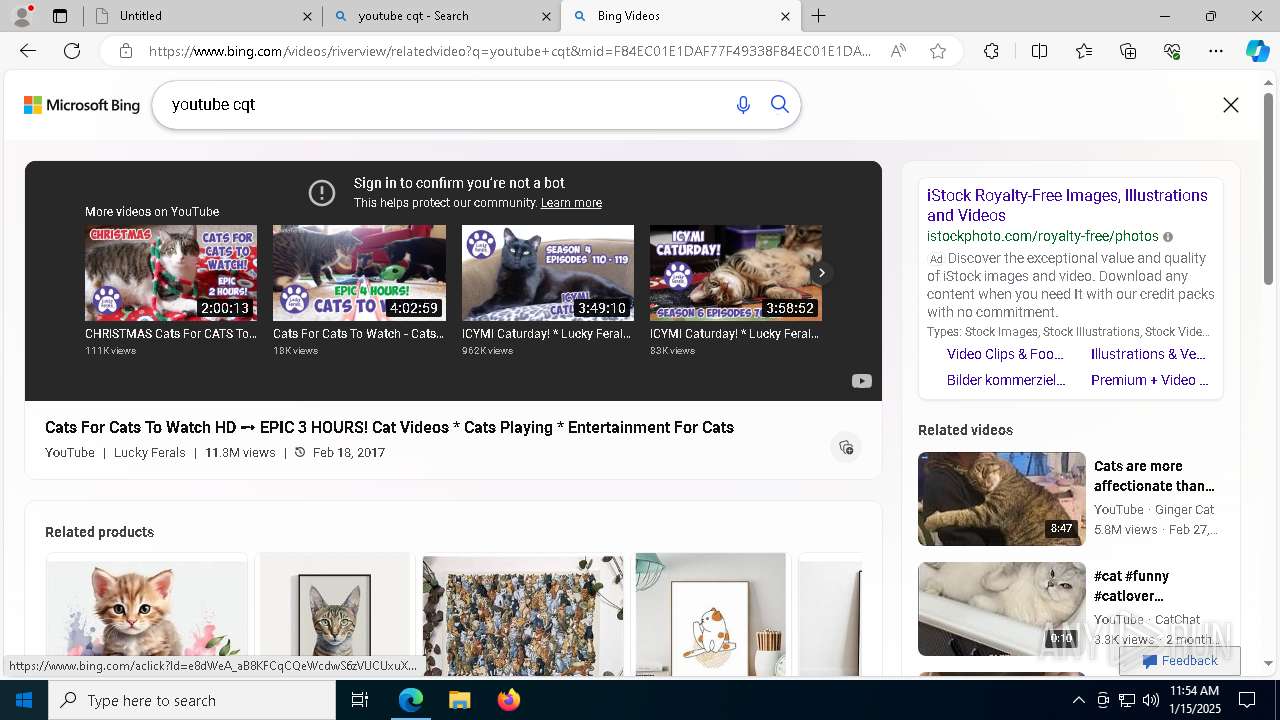Viewport: 1280px width, 720px height.
Task: Open Video Clips & Foo... ad link
Action: point(1005,354)
